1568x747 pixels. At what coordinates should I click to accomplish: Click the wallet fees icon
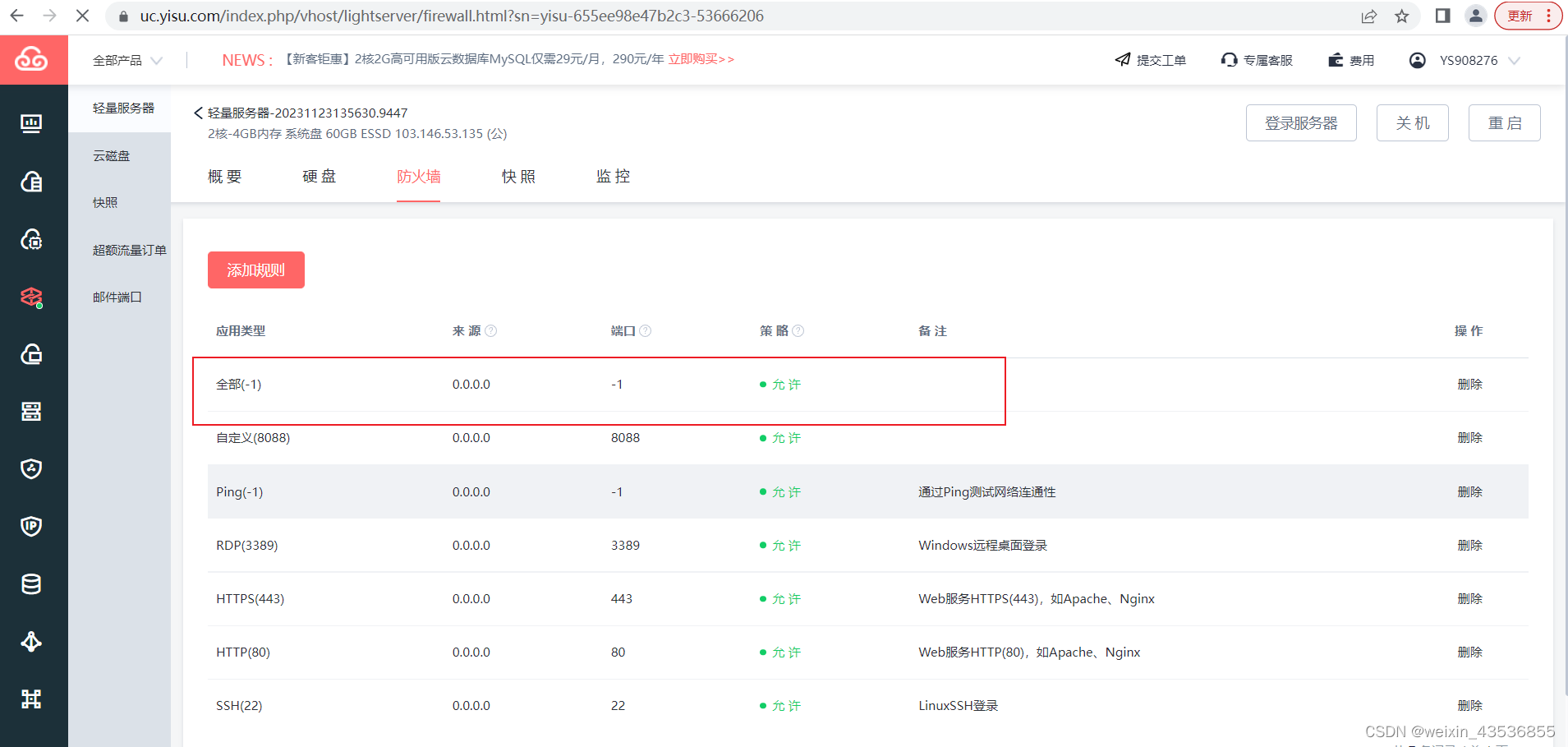(x=1336, y=59)
